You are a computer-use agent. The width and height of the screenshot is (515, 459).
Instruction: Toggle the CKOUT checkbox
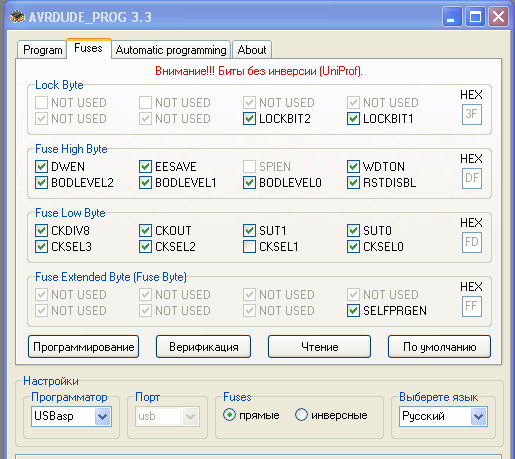[x=145, y=230]
